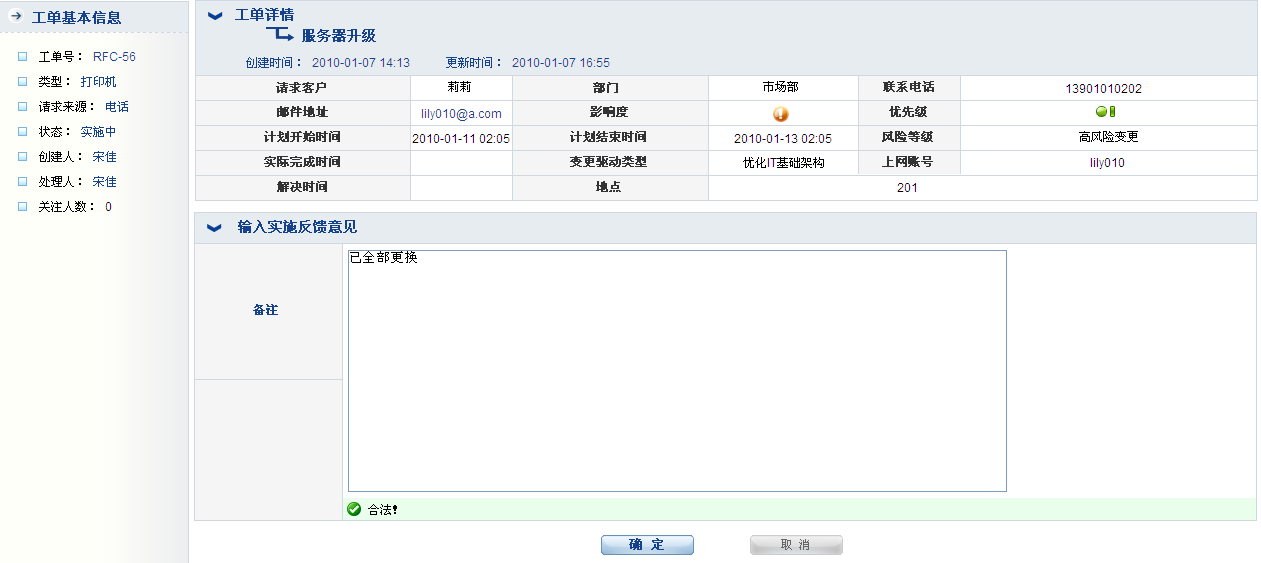Click the green priority indicator icon
This screenshot has height=563, width=1261.
click(x=1105, y=112)
